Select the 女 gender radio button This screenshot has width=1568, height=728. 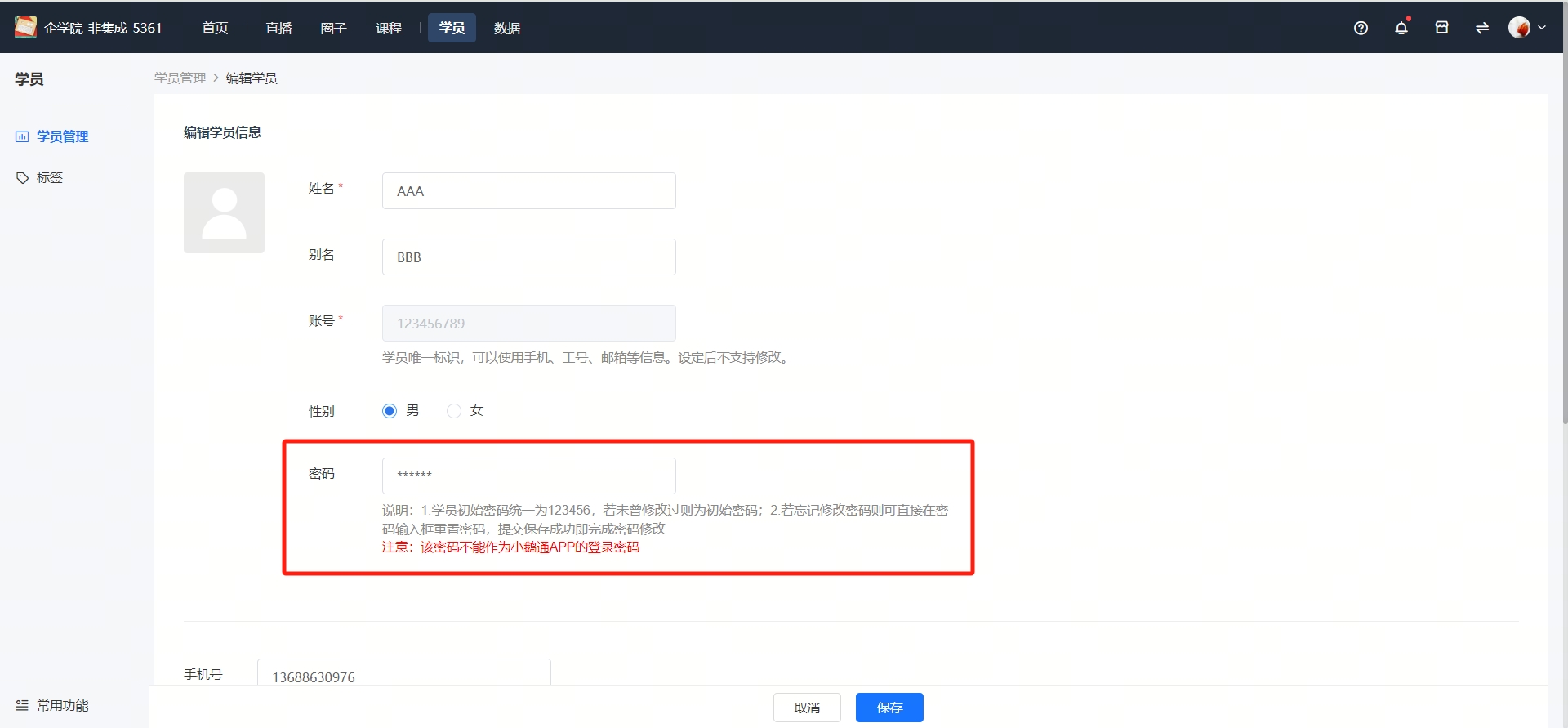click(454, 411)
